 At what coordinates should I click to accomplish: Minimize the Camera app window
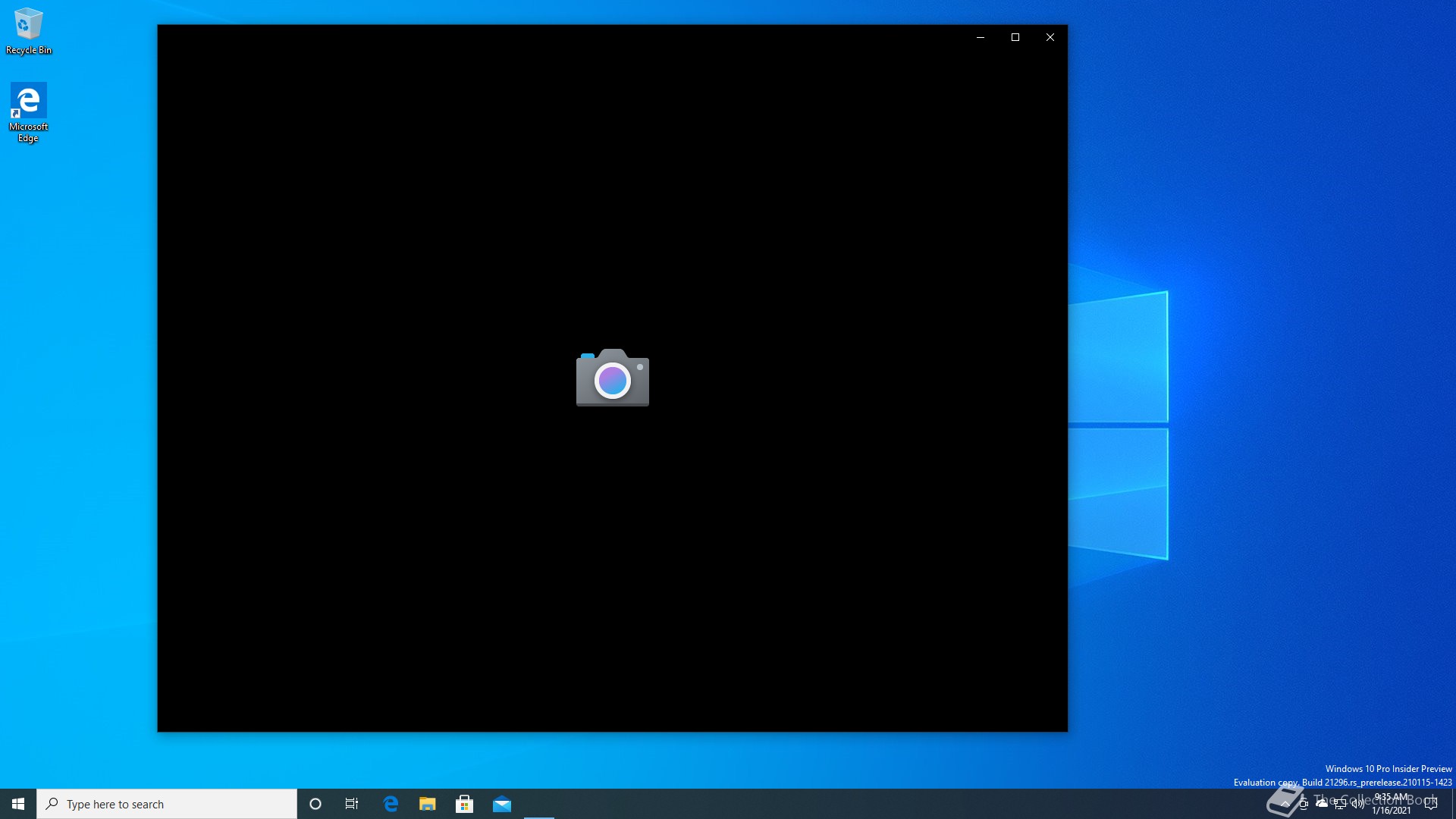[x=981, y=37]
